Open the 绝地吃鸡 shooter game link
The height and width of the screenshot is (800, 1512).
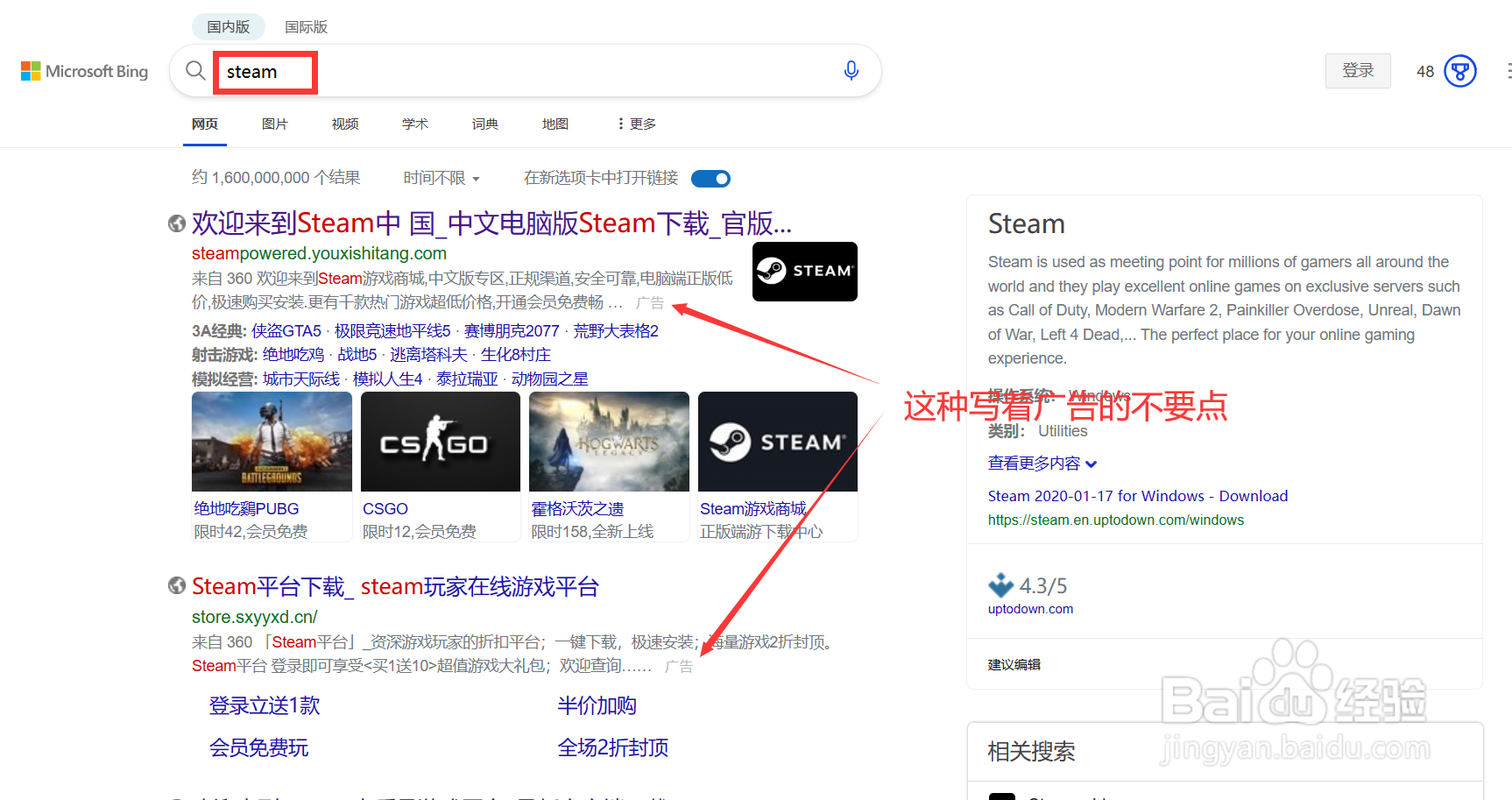click(293, 354)
